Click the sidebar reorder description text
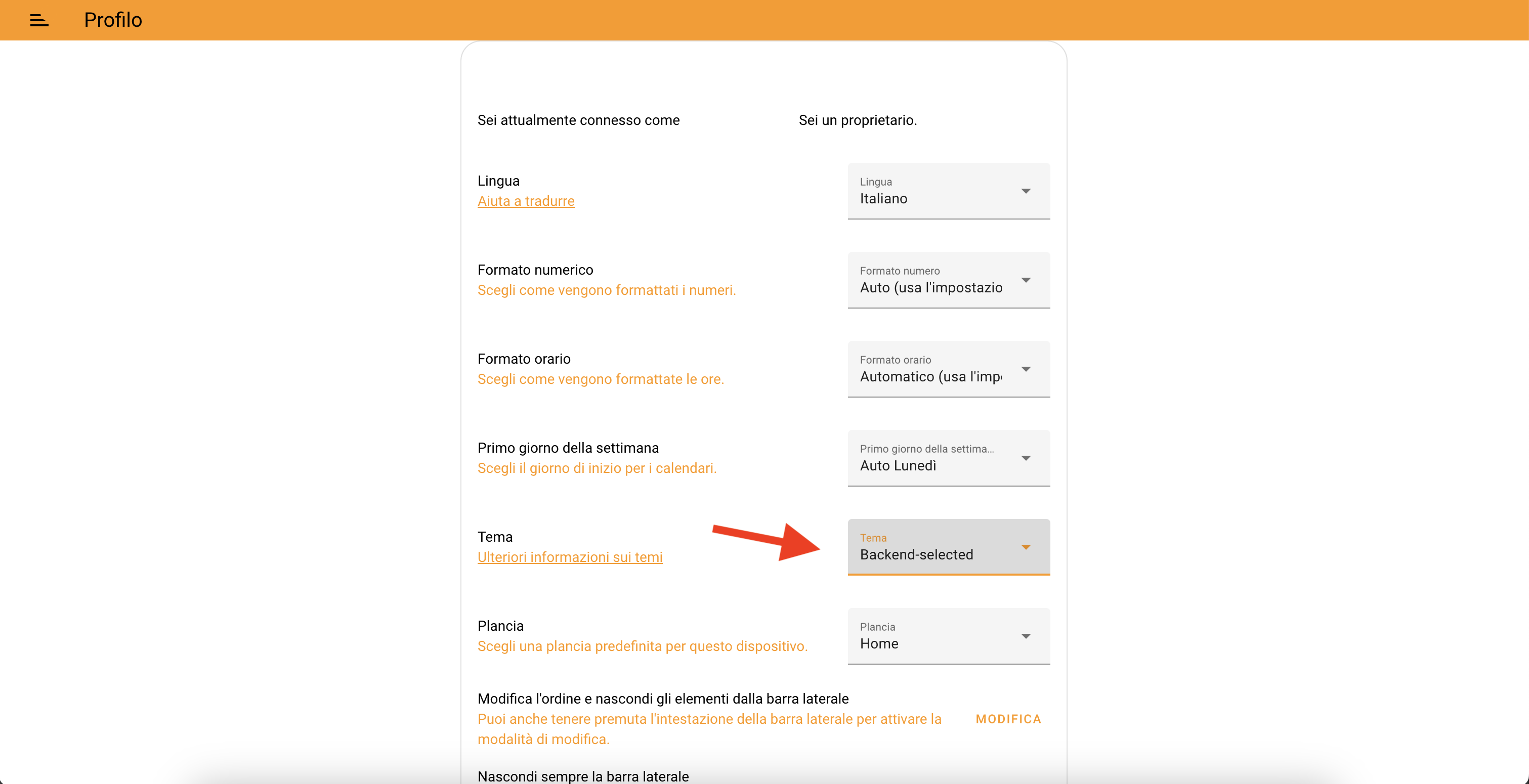 click(x=709, y=729)
